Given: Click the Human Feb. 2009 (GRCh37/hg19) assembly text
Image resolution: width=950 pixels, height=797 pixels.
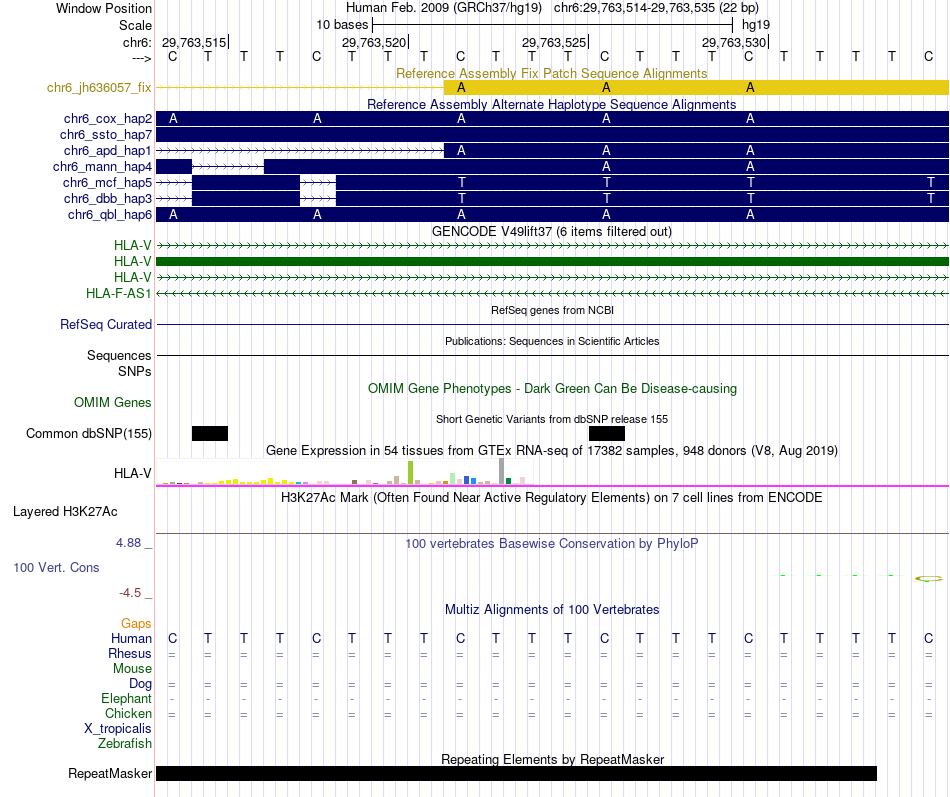Looking at the screenshot, I should pos(446,8).
